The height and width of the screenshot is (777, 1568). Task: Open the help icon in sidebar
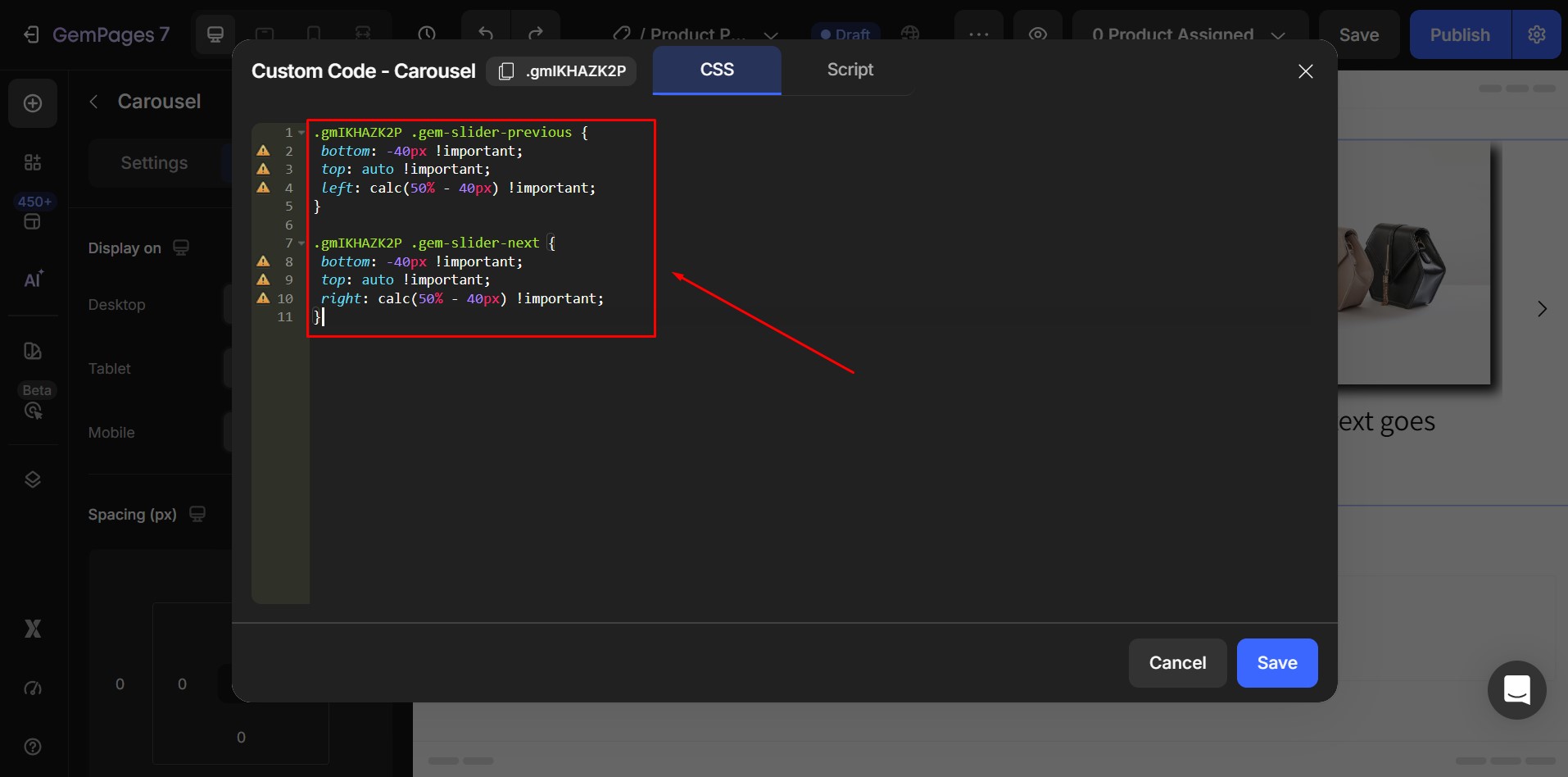tap(33, 747)
